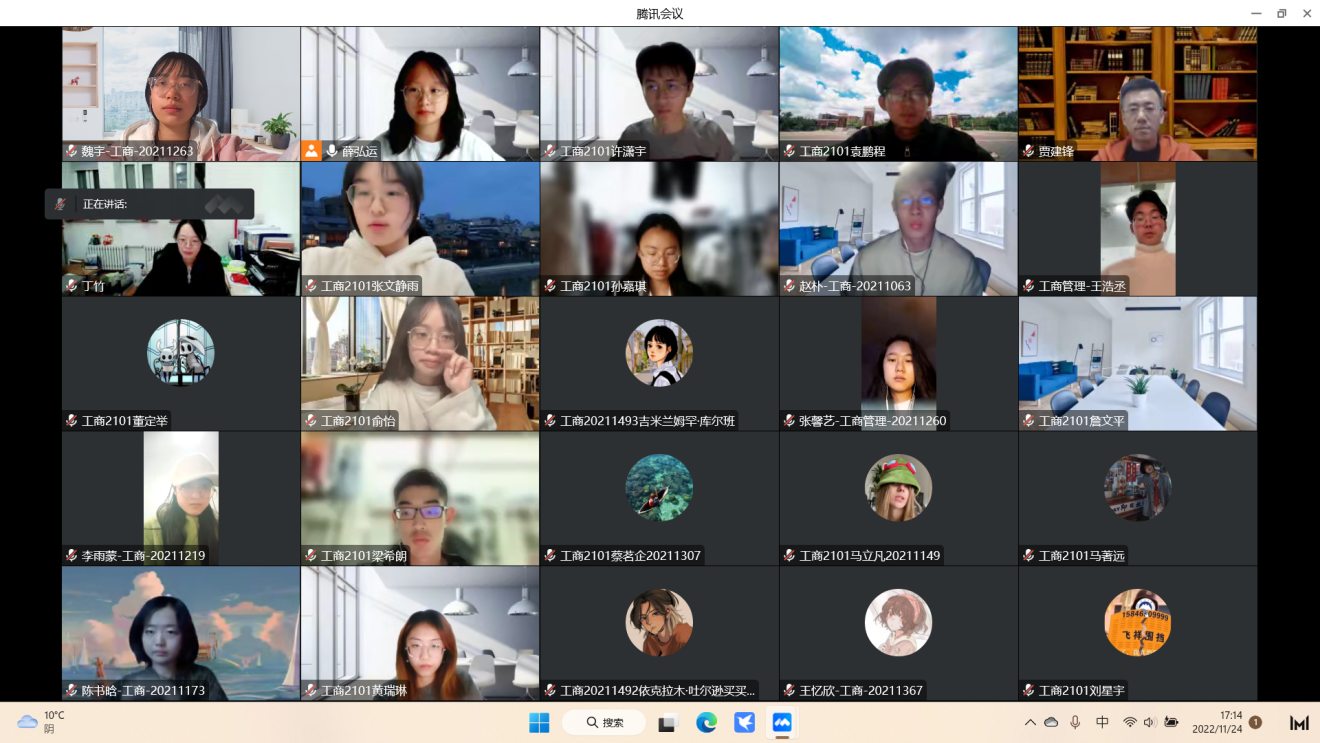
Task: Click the notification badge beside the clock
Action: [1255, 722]
